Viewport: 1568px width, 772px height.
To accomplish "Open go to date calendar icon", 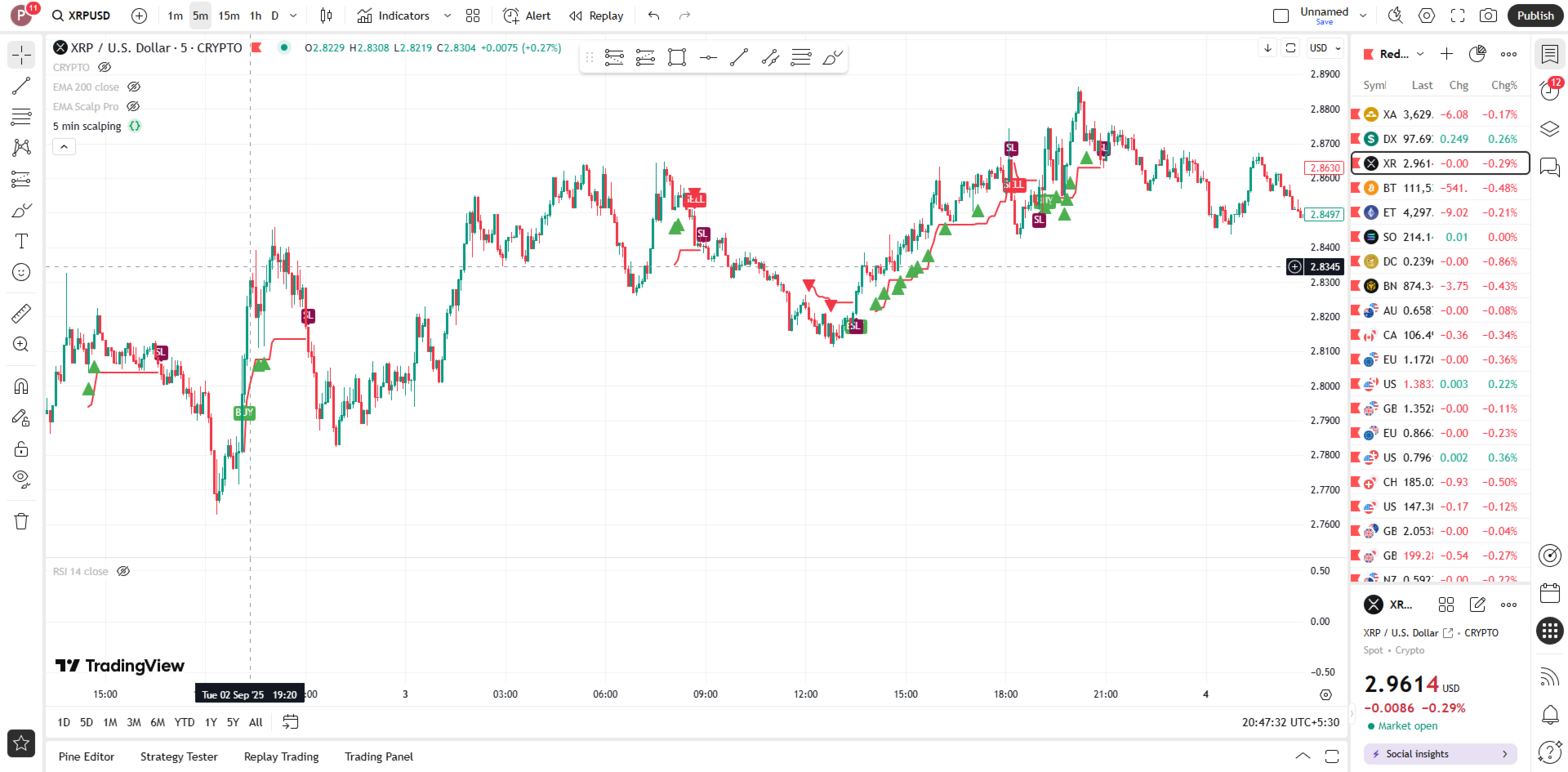I will 291,722.
